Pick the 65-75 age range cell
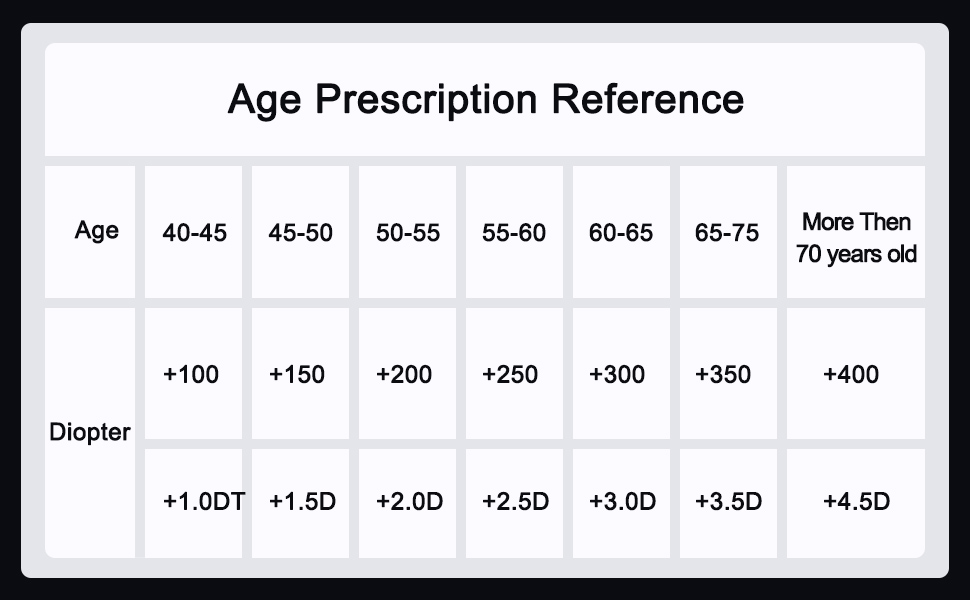 [727, 233]
